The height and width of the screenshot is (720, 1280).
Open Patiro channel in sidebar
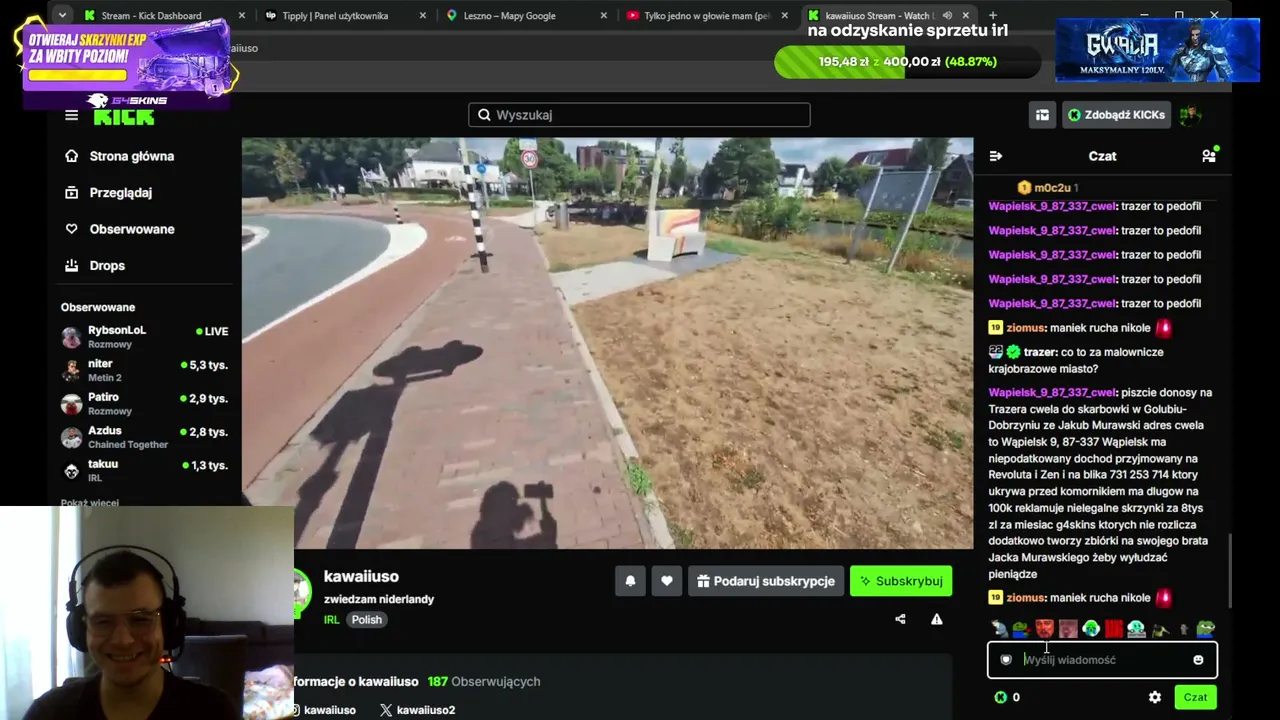click(x=145, y=404)
